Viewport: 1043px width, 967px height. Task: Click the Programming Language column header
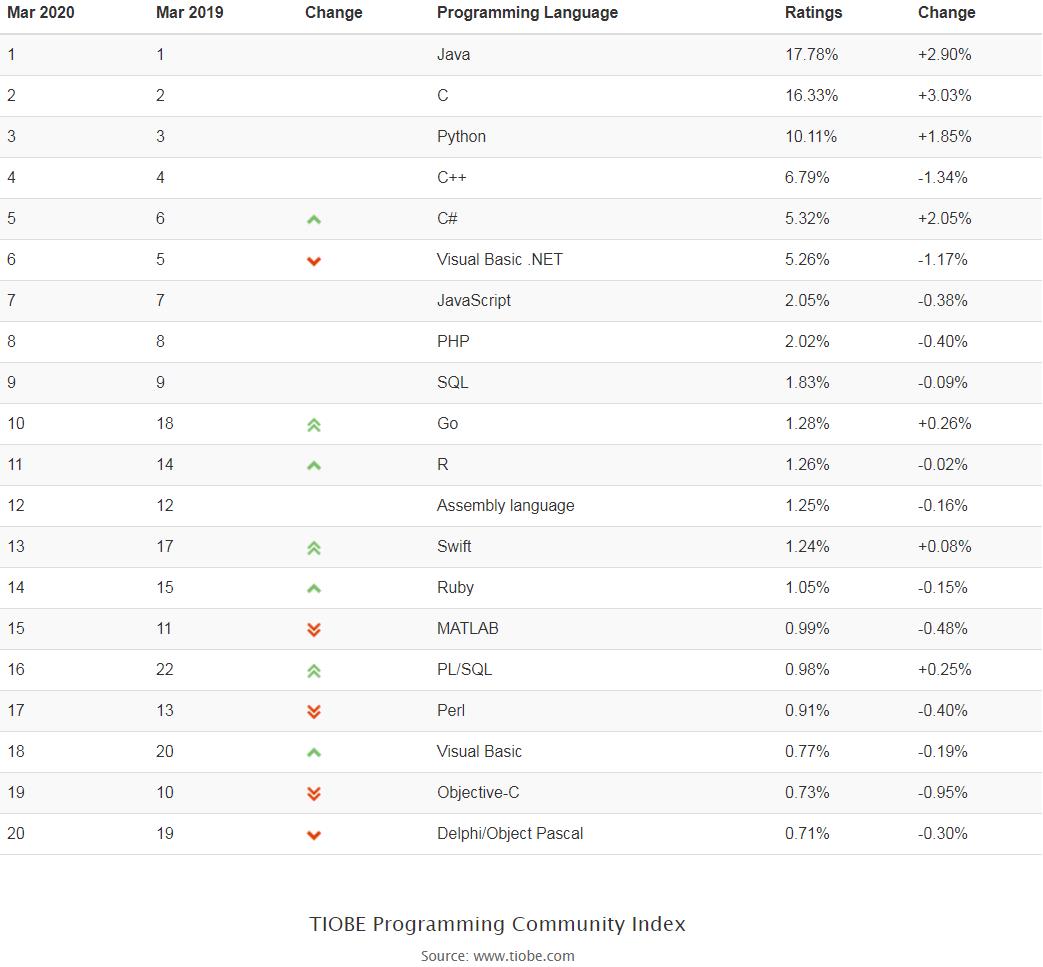click(527, 13)
